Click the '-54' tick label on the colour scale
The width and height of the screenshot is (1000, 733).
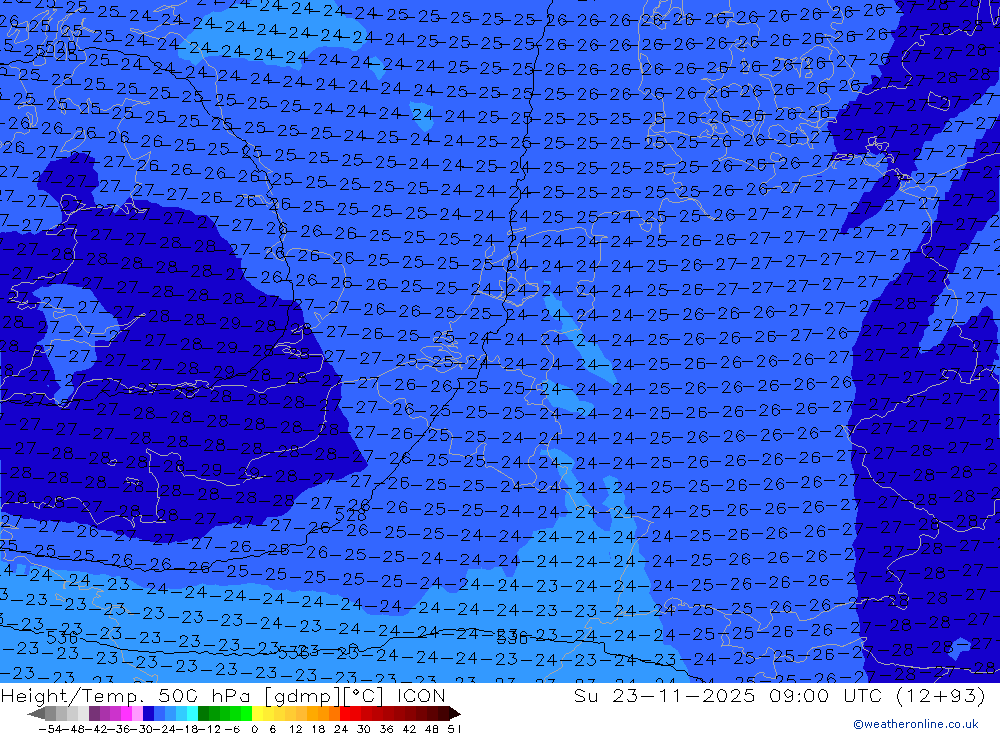(51, 729)
